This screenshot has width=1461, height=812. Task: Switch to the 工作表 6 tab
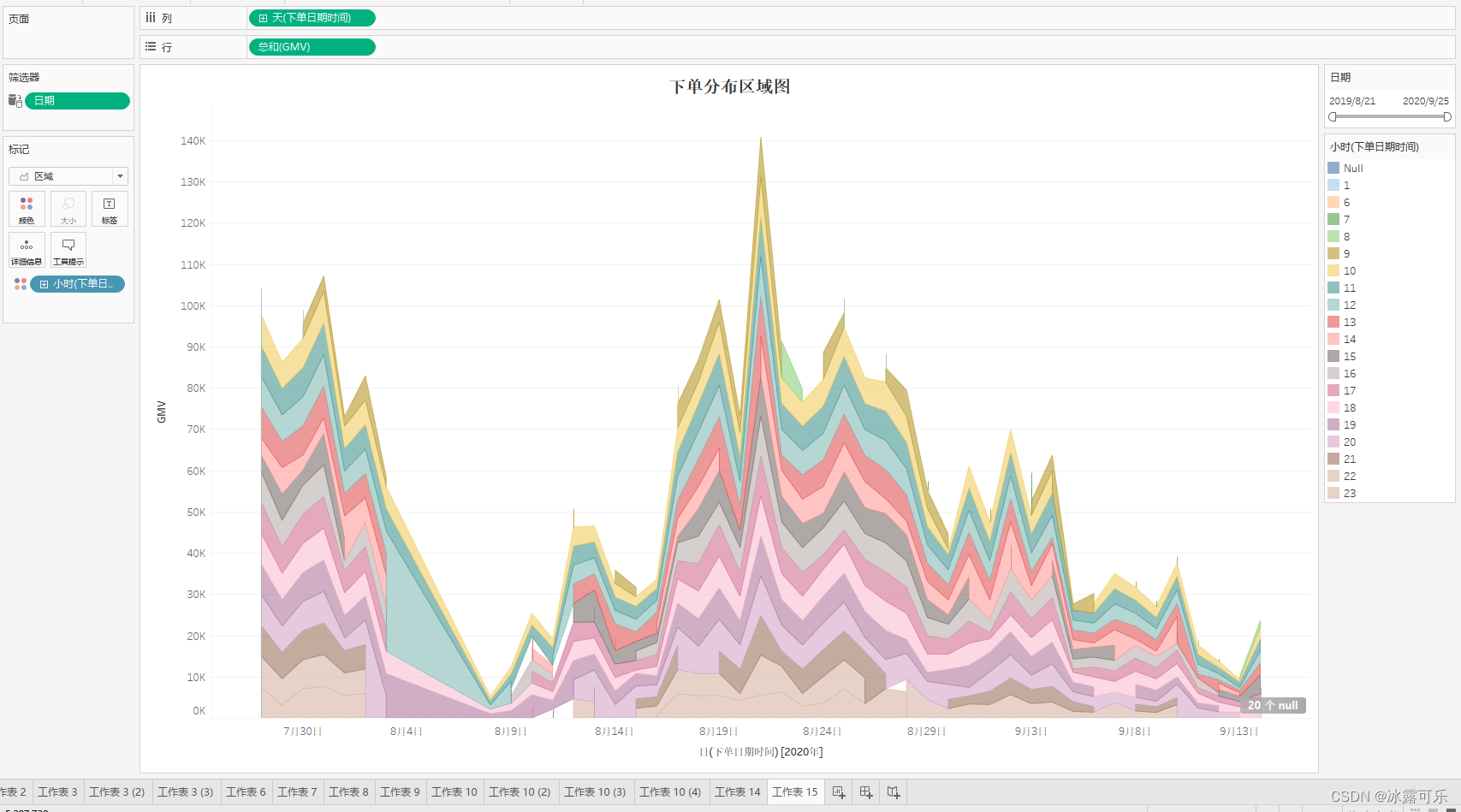click(x=246, y=792)
